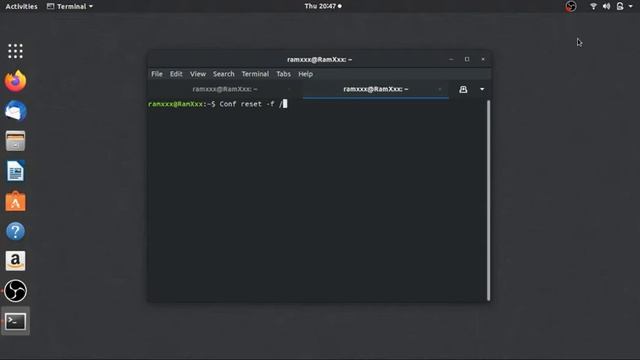The image size is (640, 360).
Task: Close the second terminal tab
Action: 440,89
